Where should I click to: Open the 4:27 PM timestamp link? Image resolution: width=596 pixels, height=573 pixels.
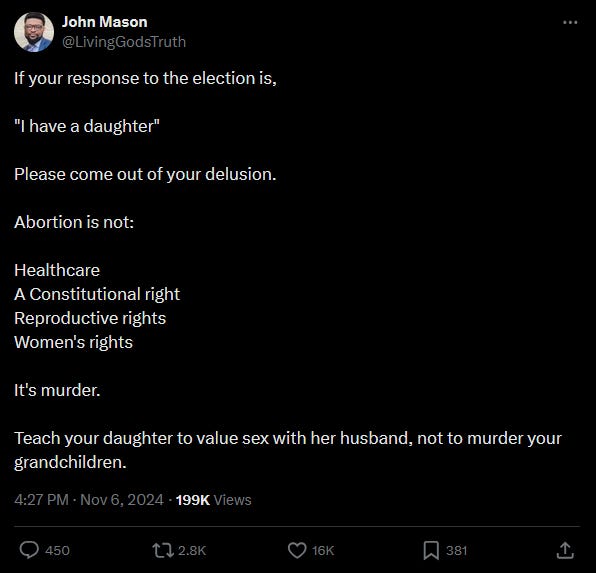click(41, 500)
